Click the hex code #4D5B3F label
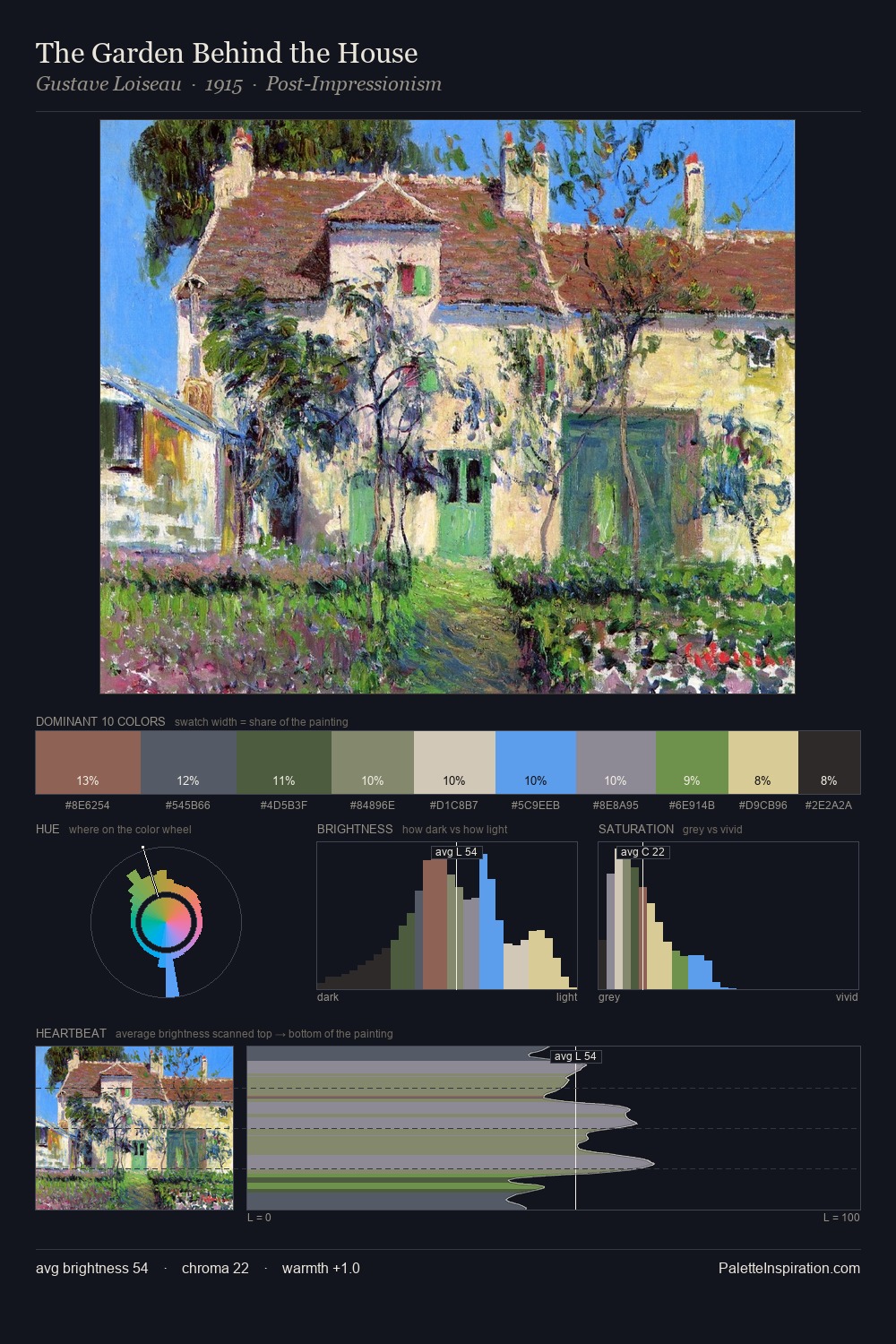This screenshot has height=1344, width=896. click(284, 805)
